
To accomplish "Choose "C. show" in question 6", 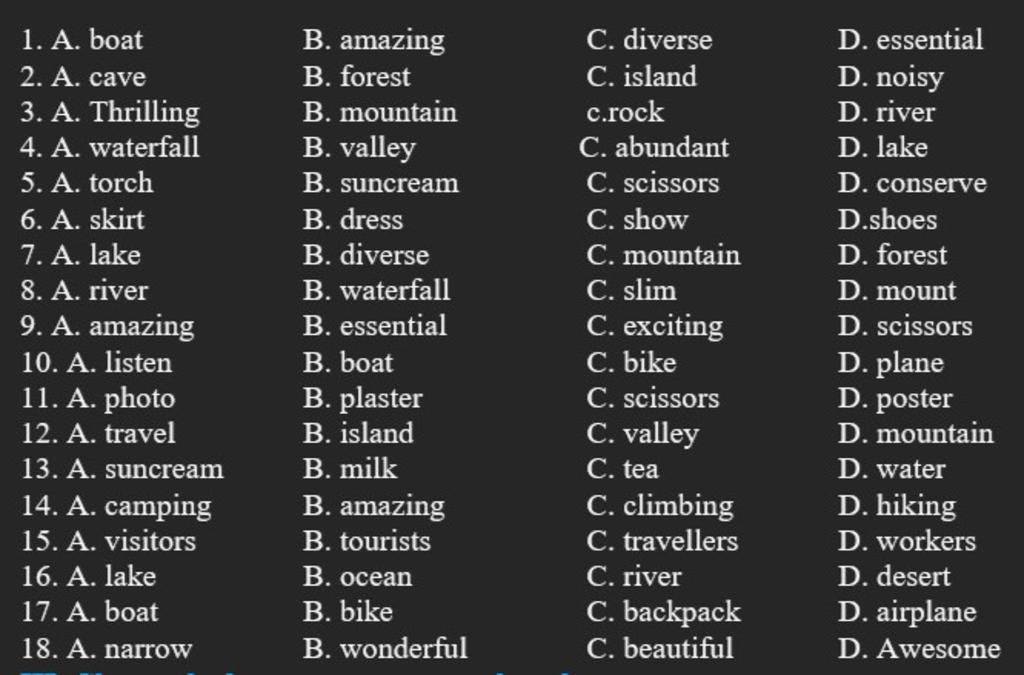I will 637,219.
